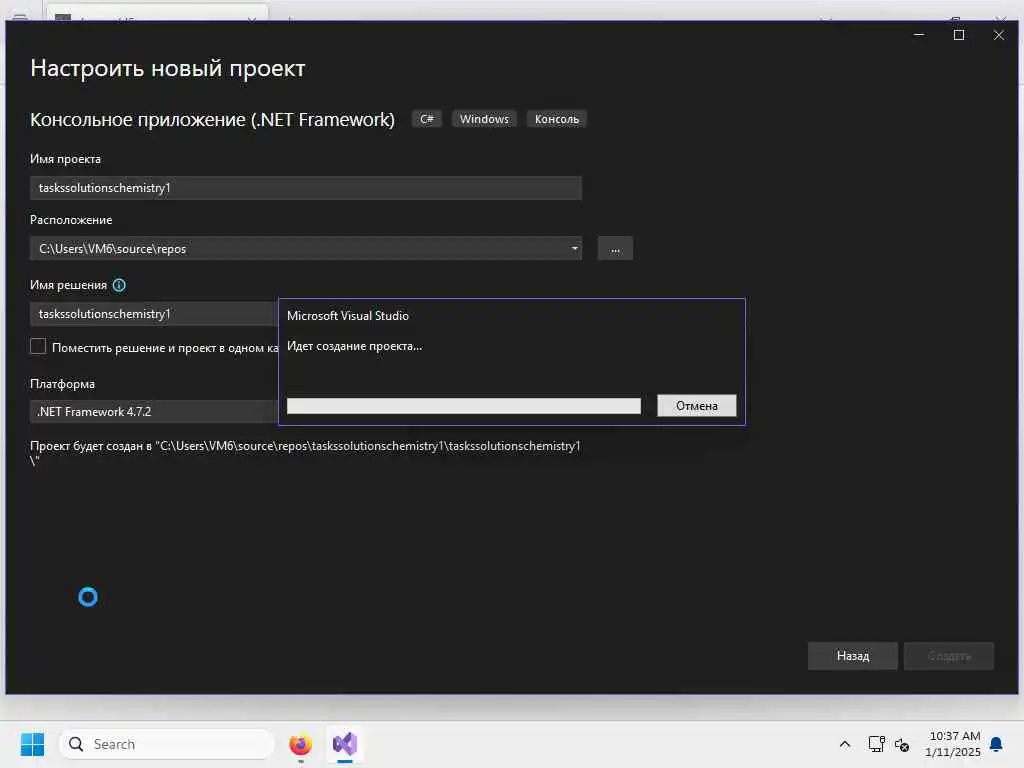Show hidden system tray icons
This screenshot has height=768, width=1024.
pos(844,744)
